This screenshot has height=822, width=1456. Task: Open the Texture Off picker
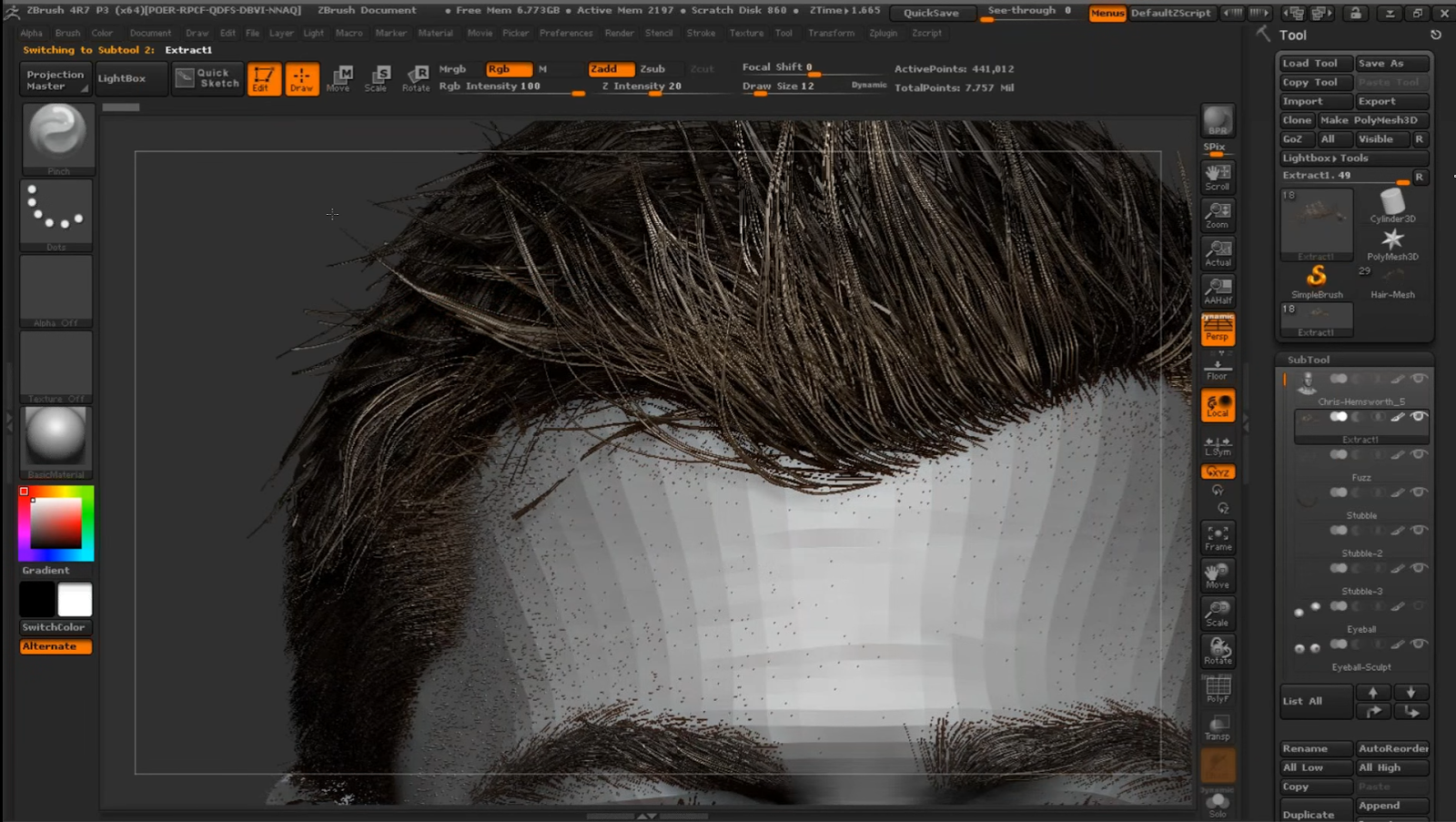click(x=56, y=366)
